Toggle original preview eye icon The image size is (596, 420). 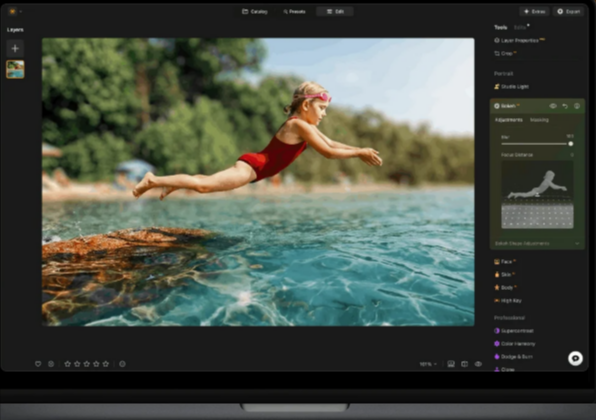[478, 364]
